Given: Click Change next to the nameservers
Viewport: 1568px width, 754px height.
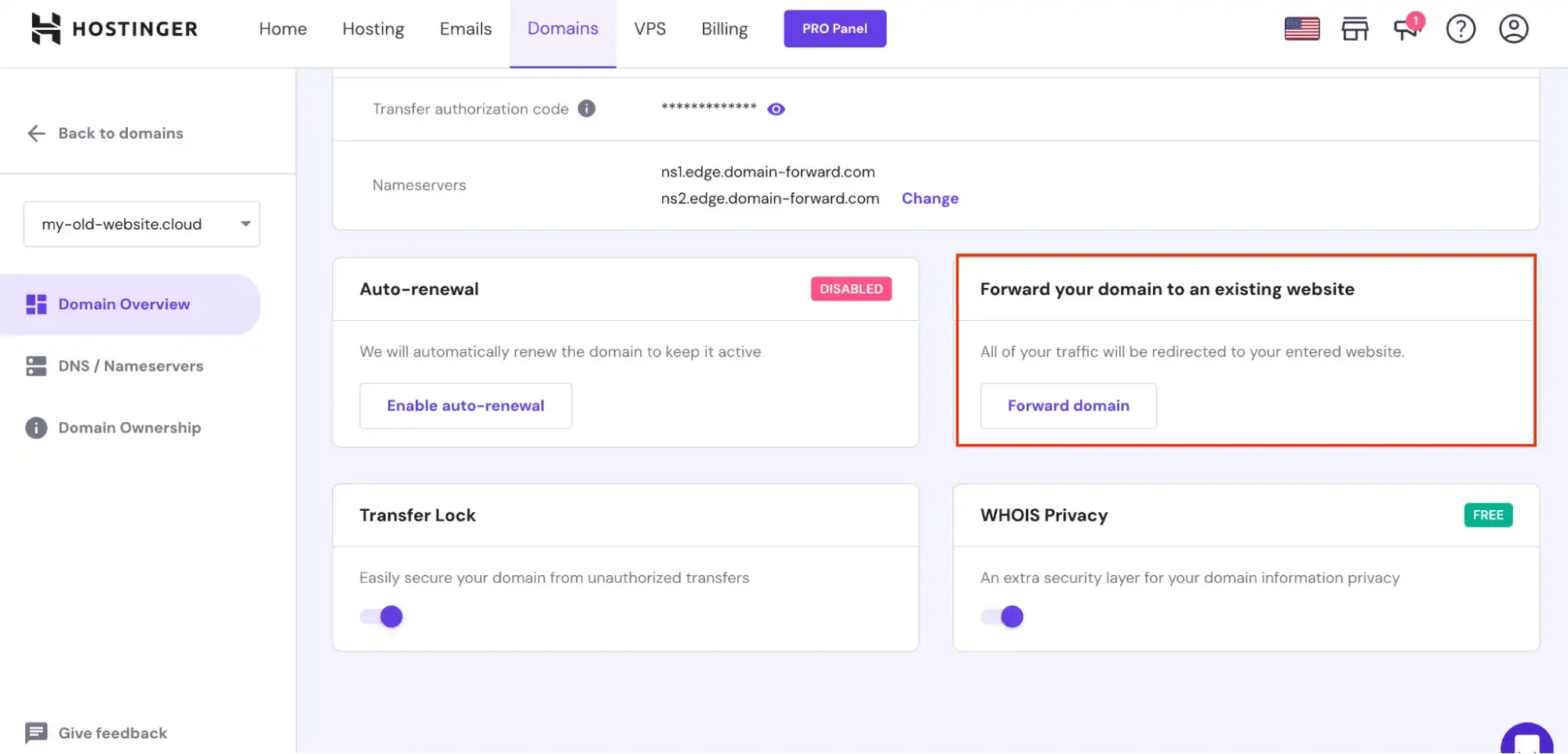Looking at the screenshot, I should [x=930, y=198].
